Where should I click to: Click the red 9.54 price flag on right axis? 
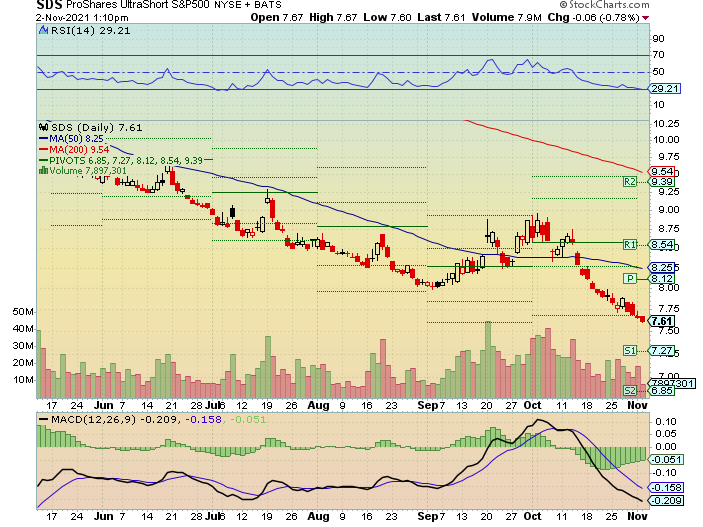click(x=662, y=171)
